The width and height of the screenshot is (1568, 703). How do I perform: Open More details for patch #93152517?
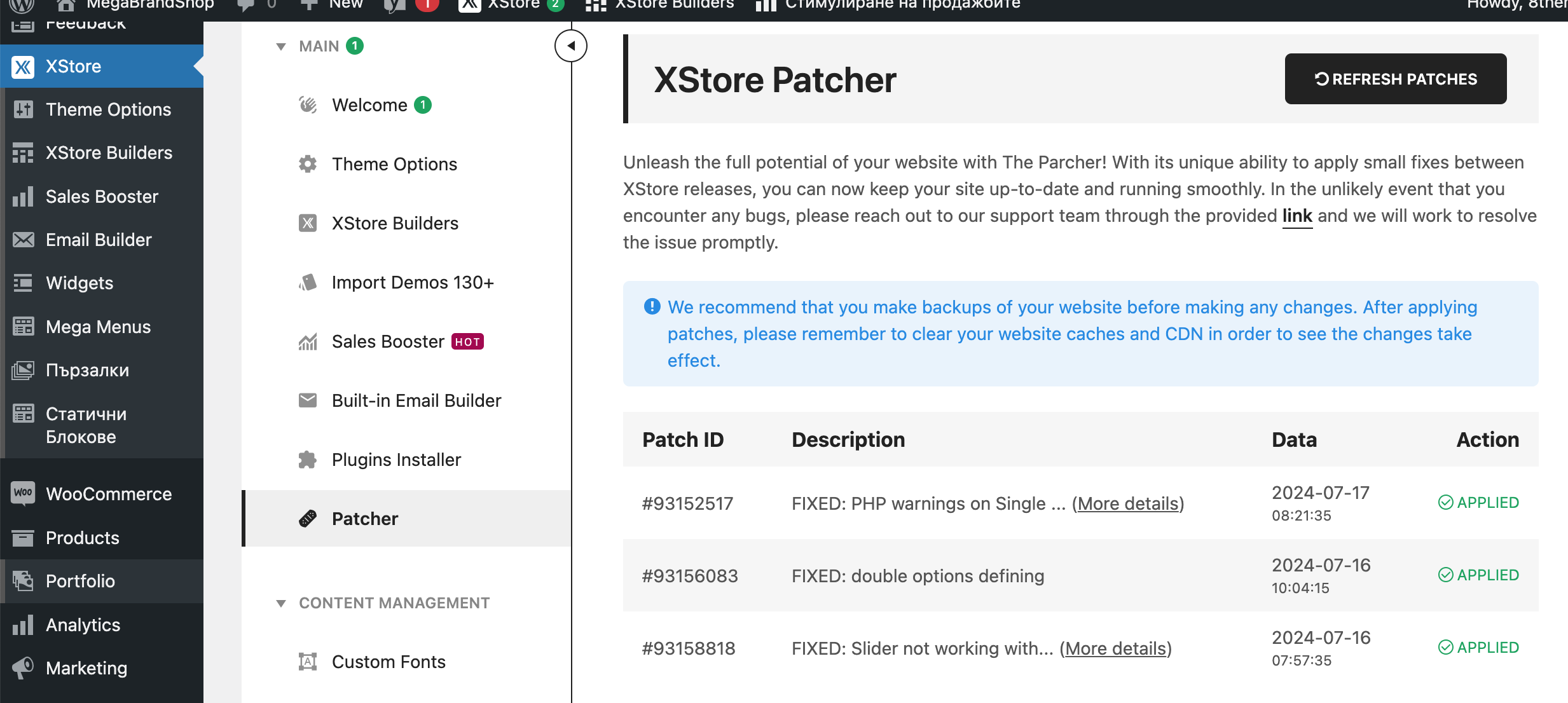tap(1127, 503)
